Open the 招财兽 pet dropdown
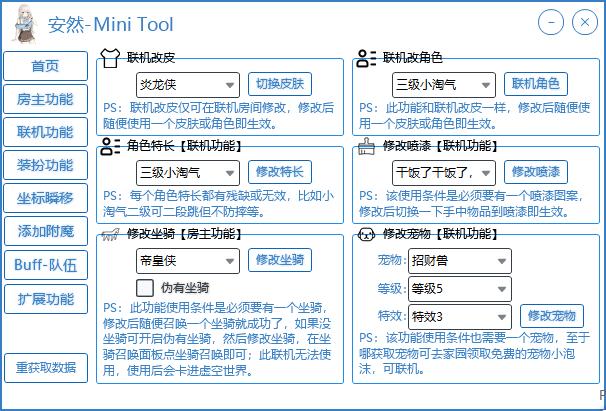This screenshot has width=606, height=411. pyautogui.click(x=460, y=261)
